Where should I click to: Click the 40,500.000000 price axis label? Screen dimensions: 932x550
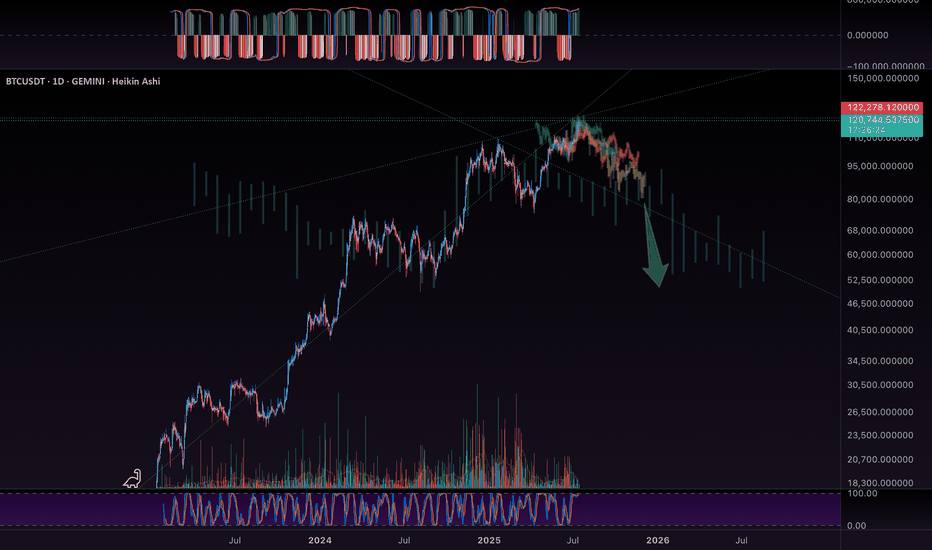(x=880, y=331)
